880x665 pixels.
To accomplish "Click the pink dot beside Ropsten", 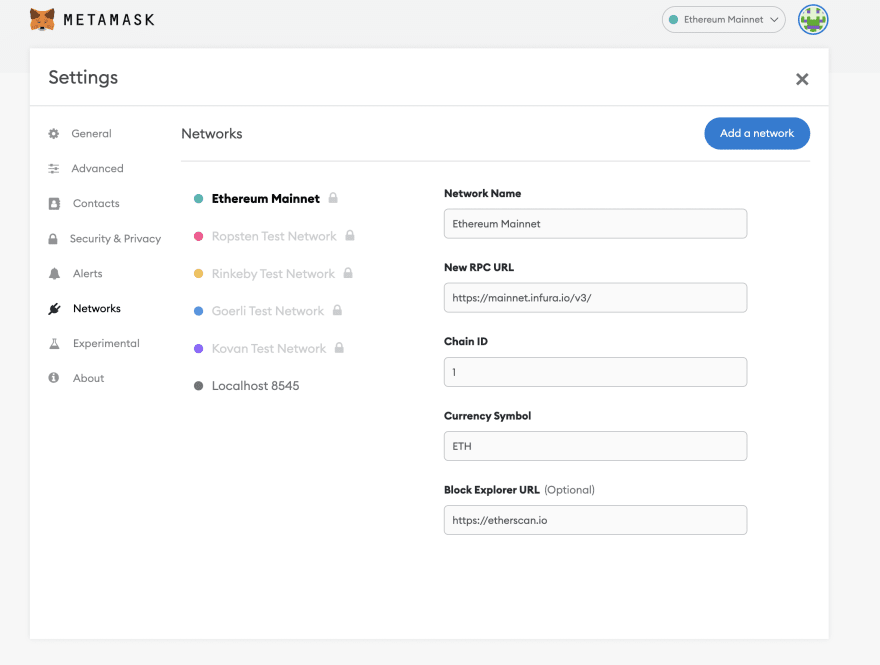I will point(198,236).
